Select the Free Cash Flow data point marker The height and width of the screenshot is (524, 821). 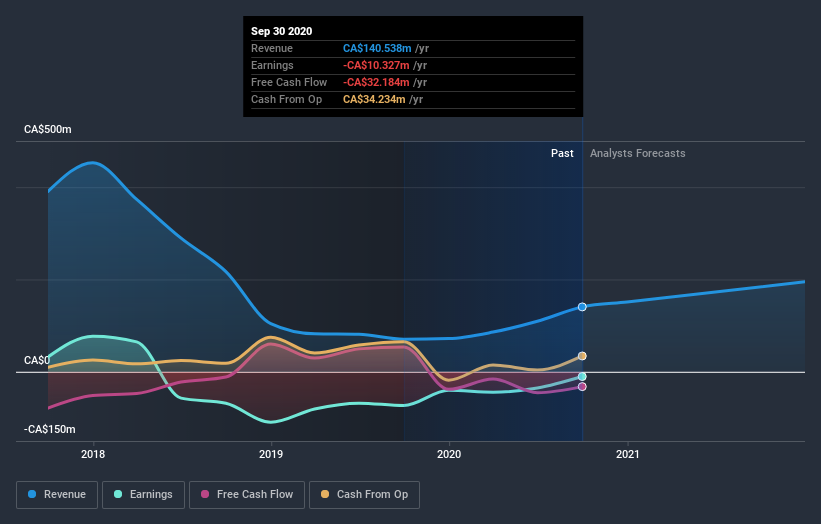click(582, 387)
